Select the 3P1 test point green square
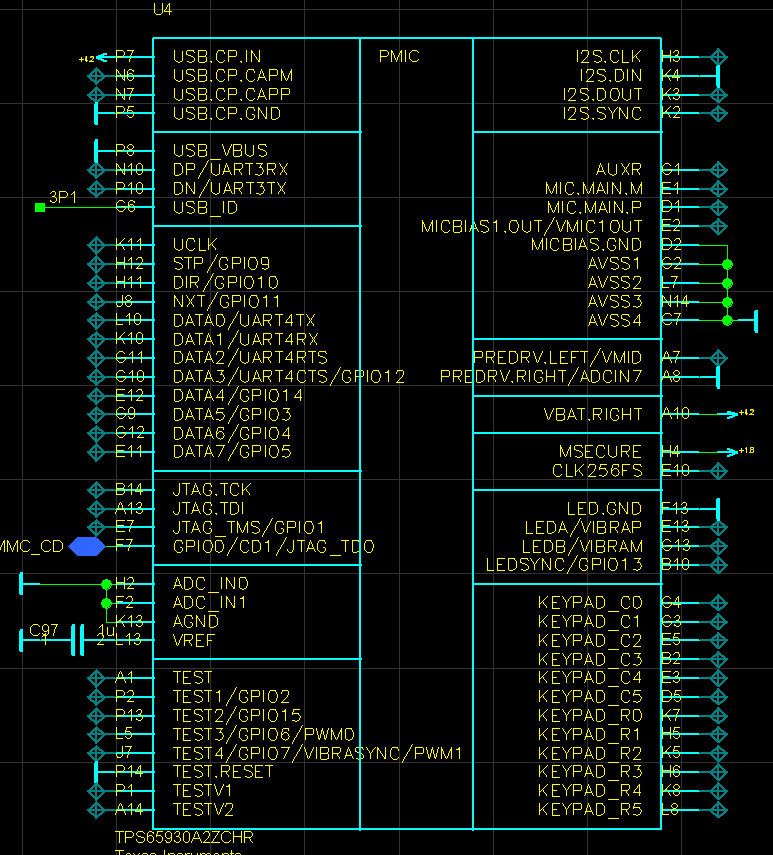Screen dimensions: 773x855 40,207
